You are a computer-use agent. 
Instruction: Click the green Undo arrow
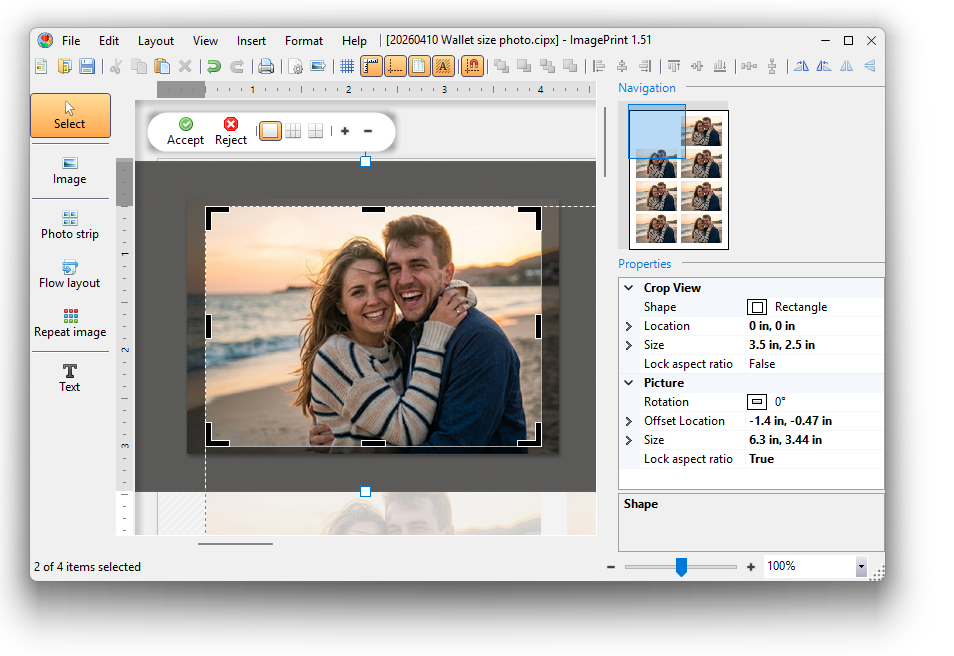214,67
